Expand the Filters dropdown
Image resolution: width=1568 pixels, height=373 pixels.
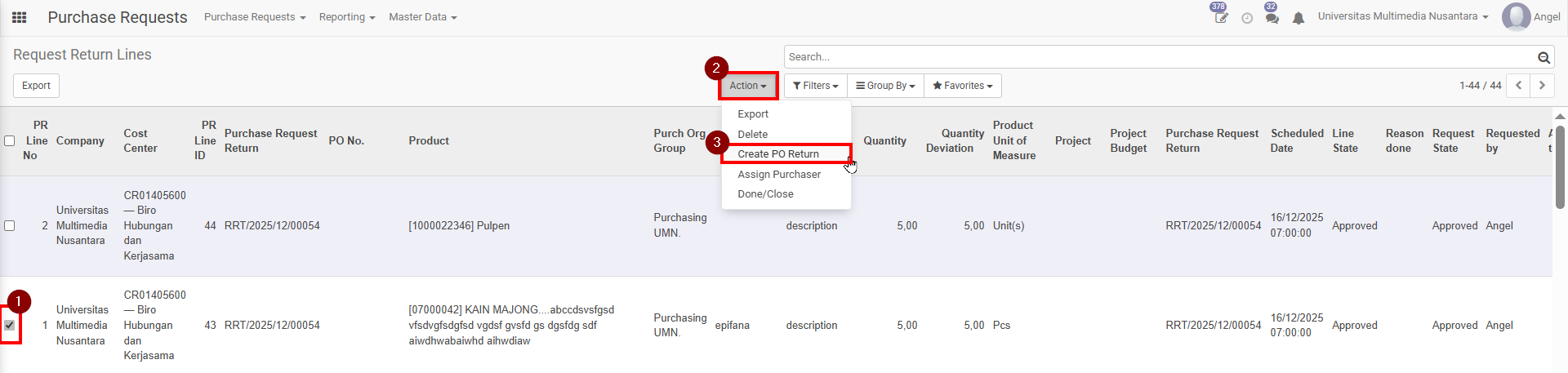[x=815, y=86]
